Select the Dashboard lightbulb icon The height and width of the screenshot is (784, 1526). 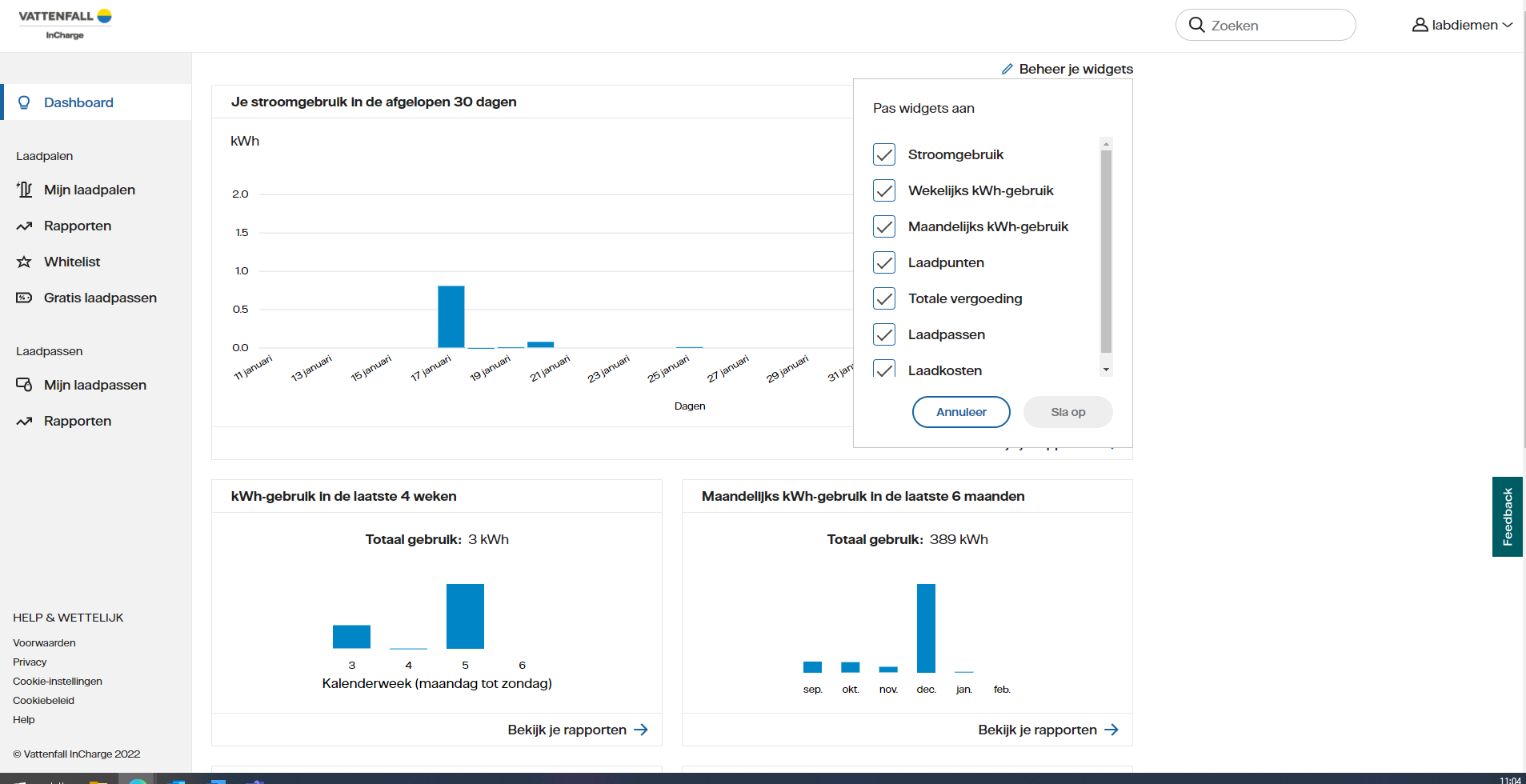25,102
